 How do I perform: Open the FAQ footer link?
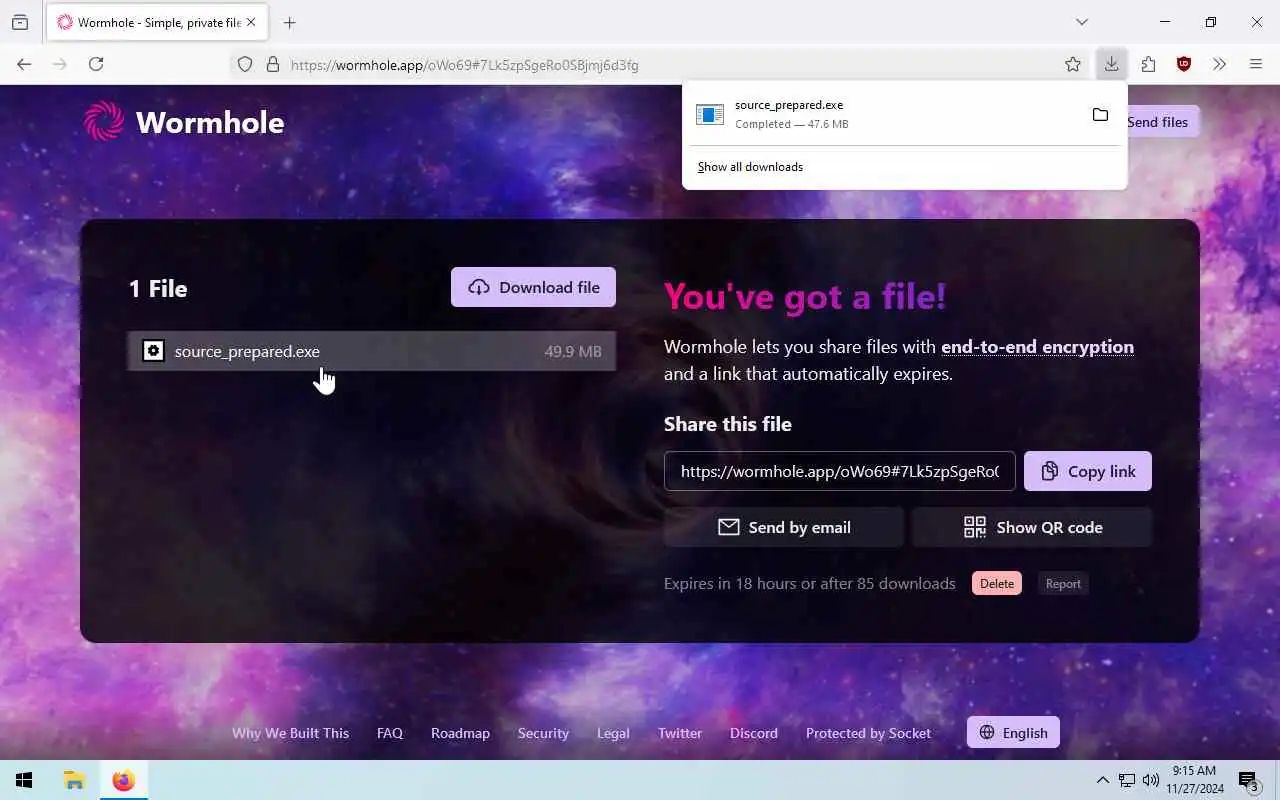390,733
